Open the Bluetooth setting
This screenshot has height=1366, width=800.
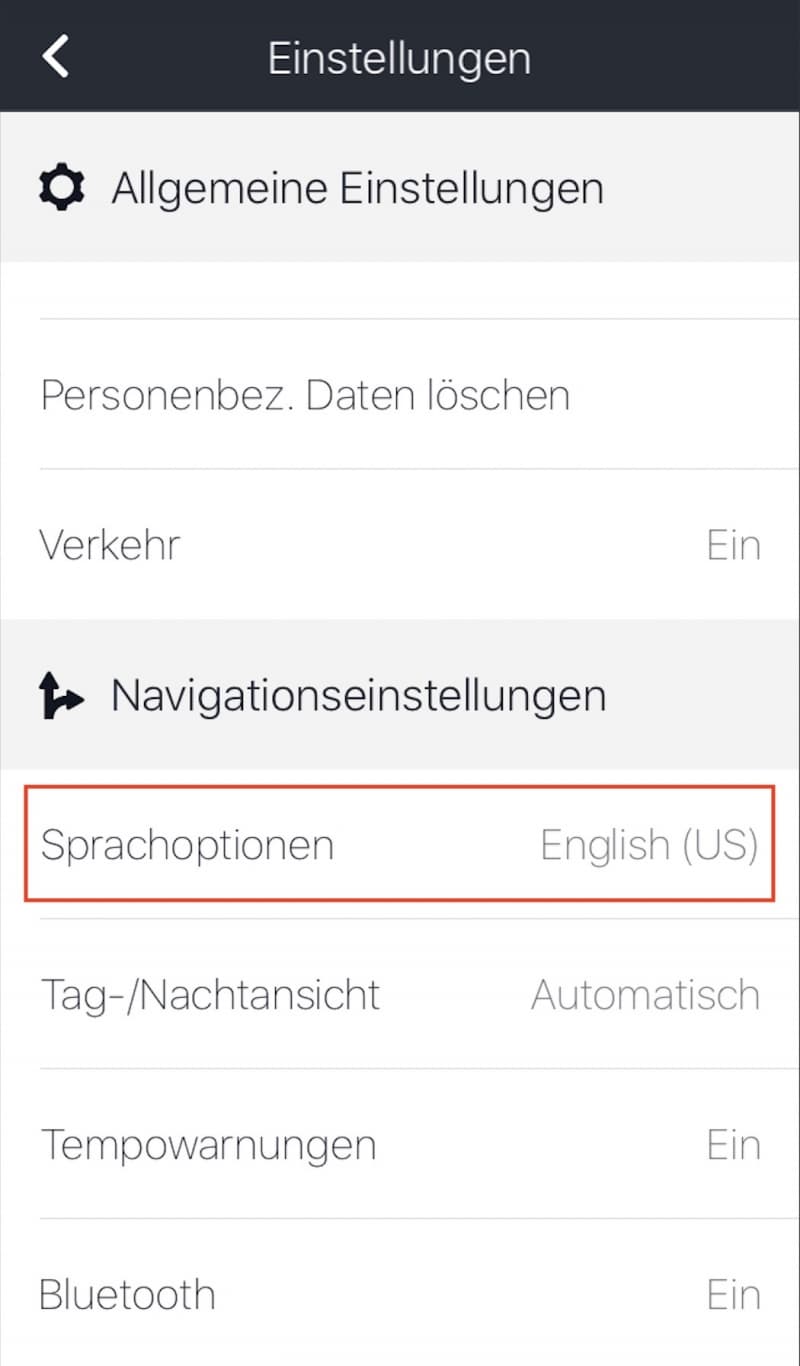(400, 1293)
